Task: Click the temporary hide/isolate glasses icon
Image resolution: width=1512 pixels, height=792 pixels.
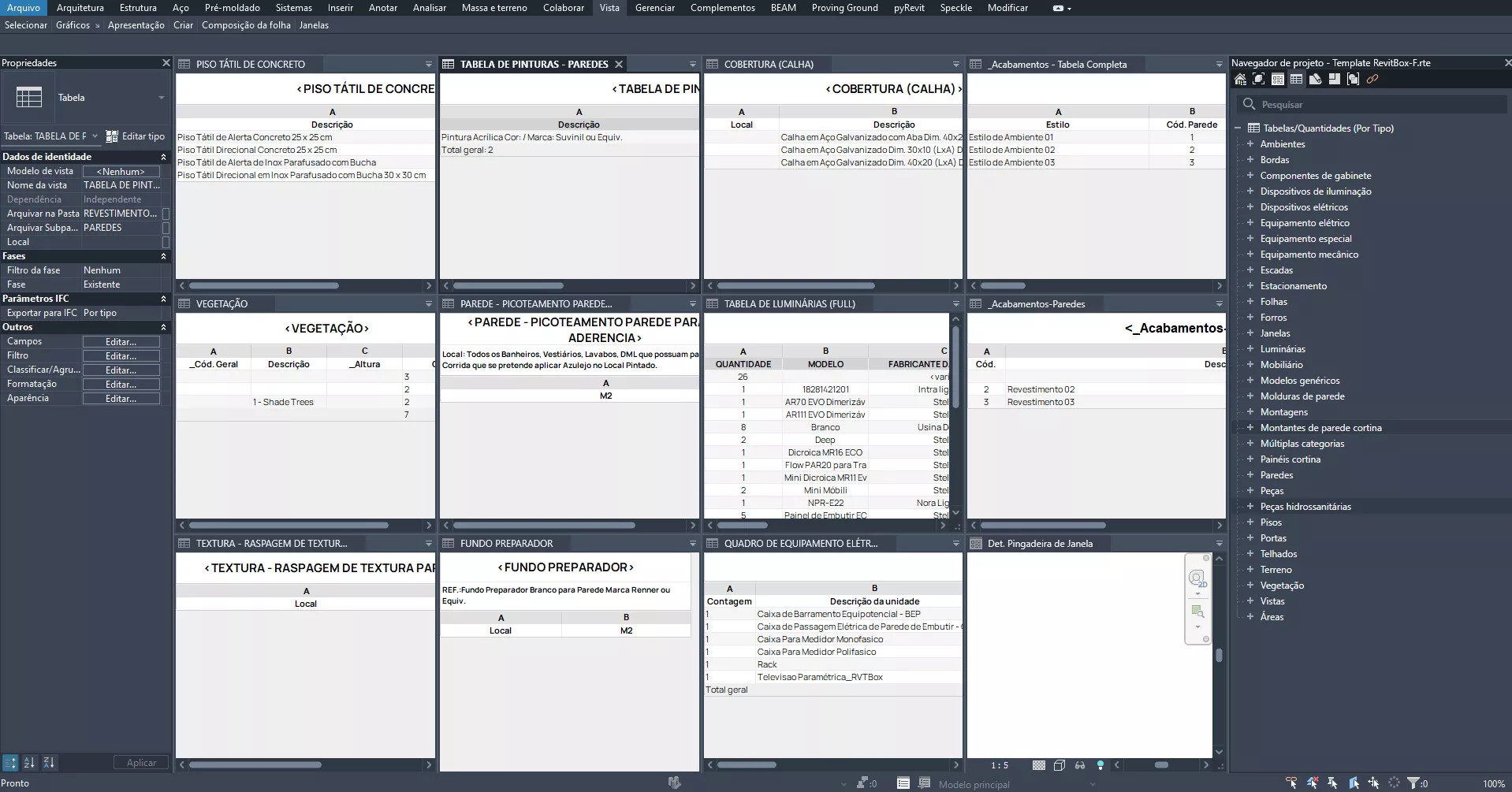Action: (x=1080, y=765)
